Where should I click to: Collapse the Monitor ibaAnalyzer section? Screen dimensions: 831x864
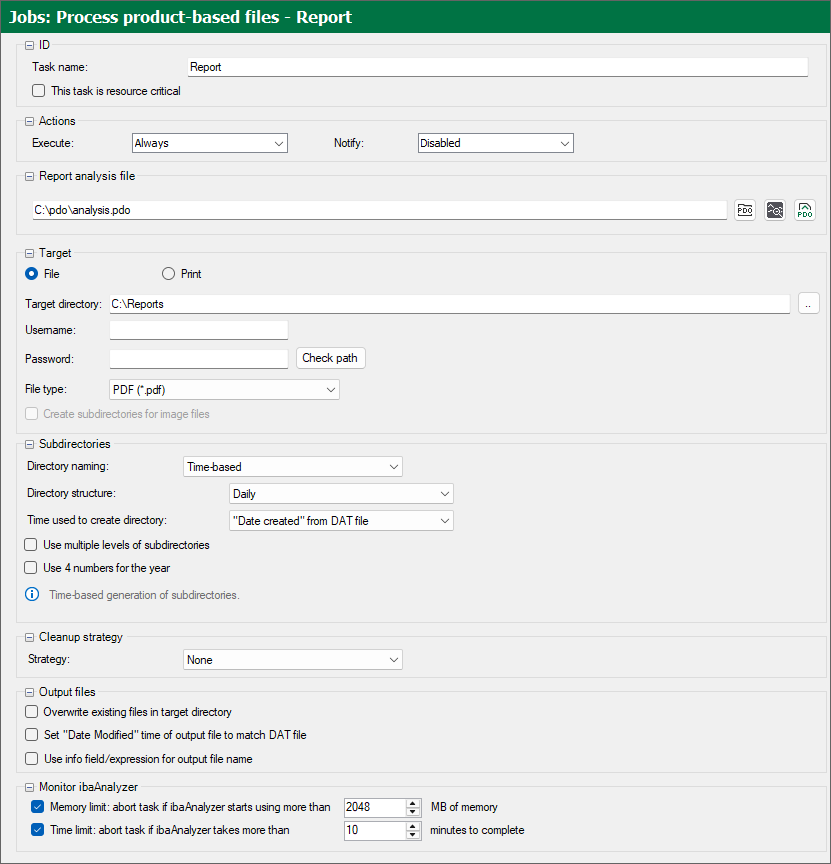pyautogui.click(x=30, y=788)
